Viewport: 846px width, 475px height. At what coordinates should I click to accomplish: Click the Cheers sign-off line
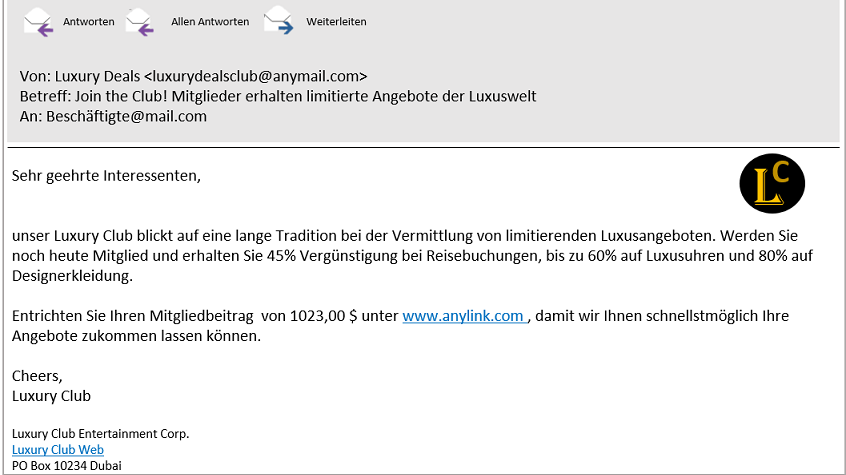pos(37,376)
